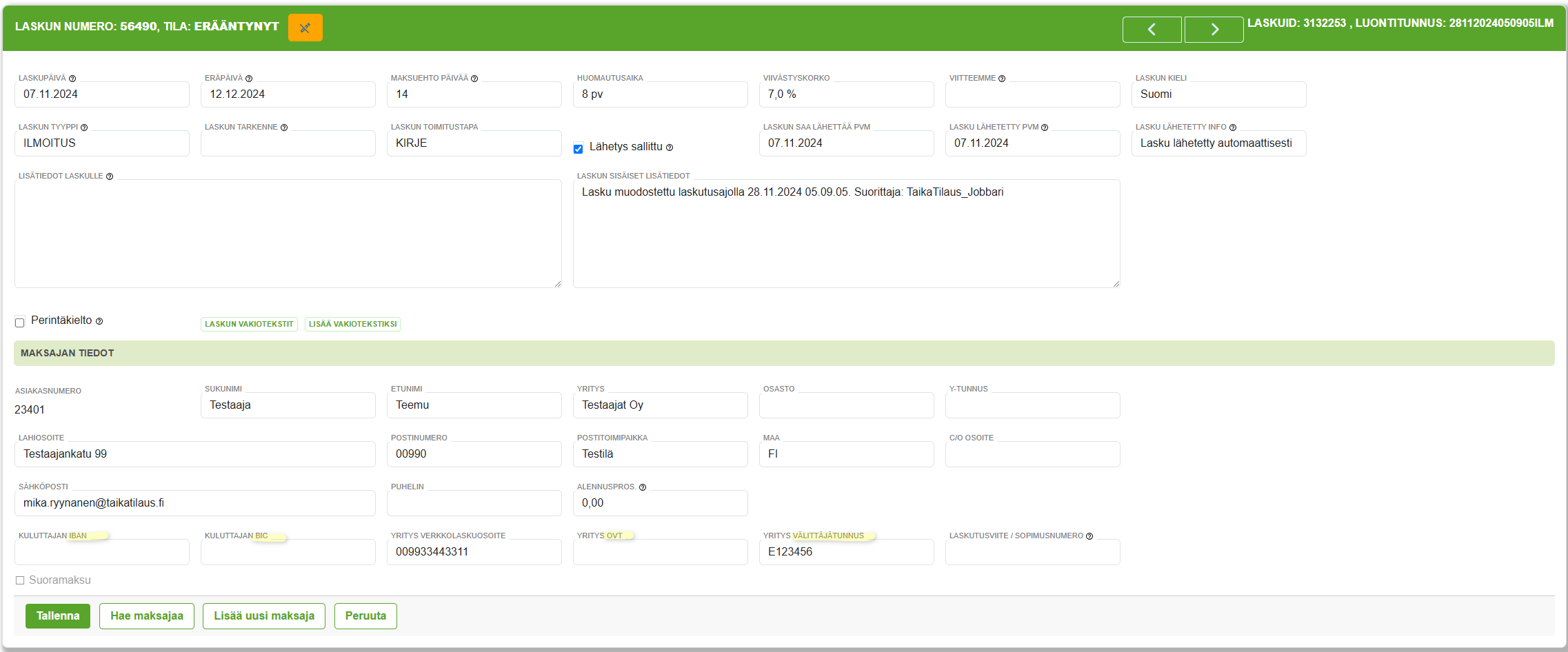Uncheck the Lähetys sallittu checkbox
Screen dimensions: 1568x652
[x=579, y=149]
